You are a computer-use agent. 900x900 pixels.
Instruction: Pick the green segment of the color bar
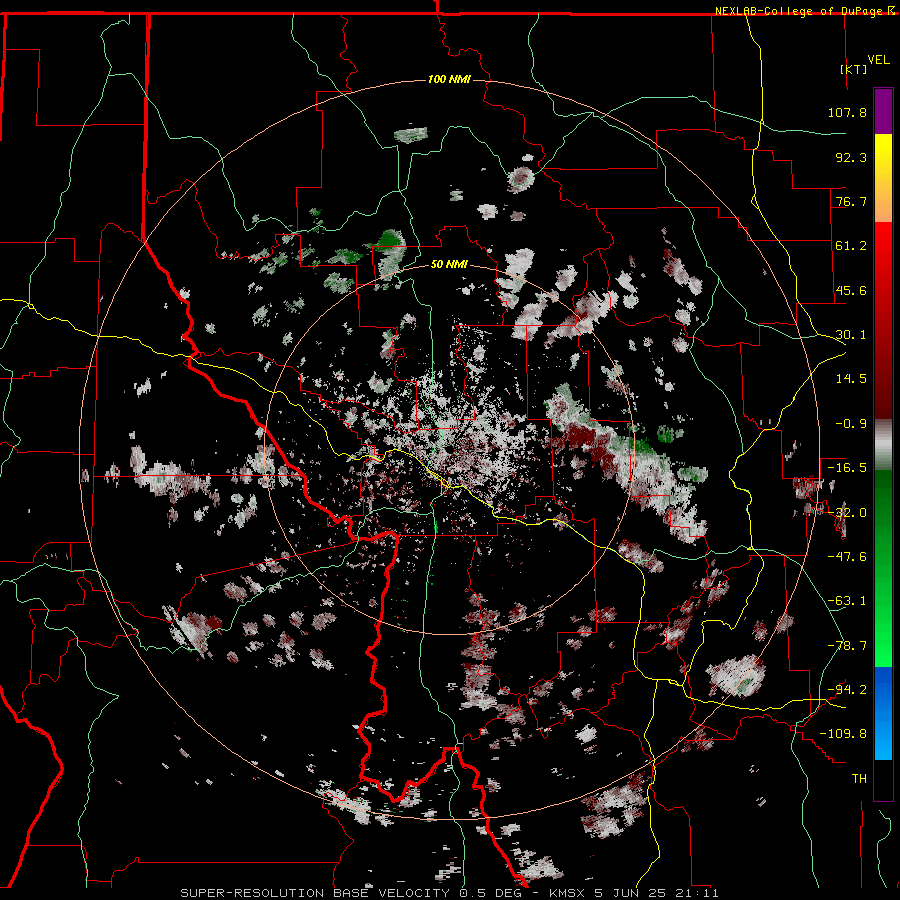pyautogui.click(x=883, y=568)
